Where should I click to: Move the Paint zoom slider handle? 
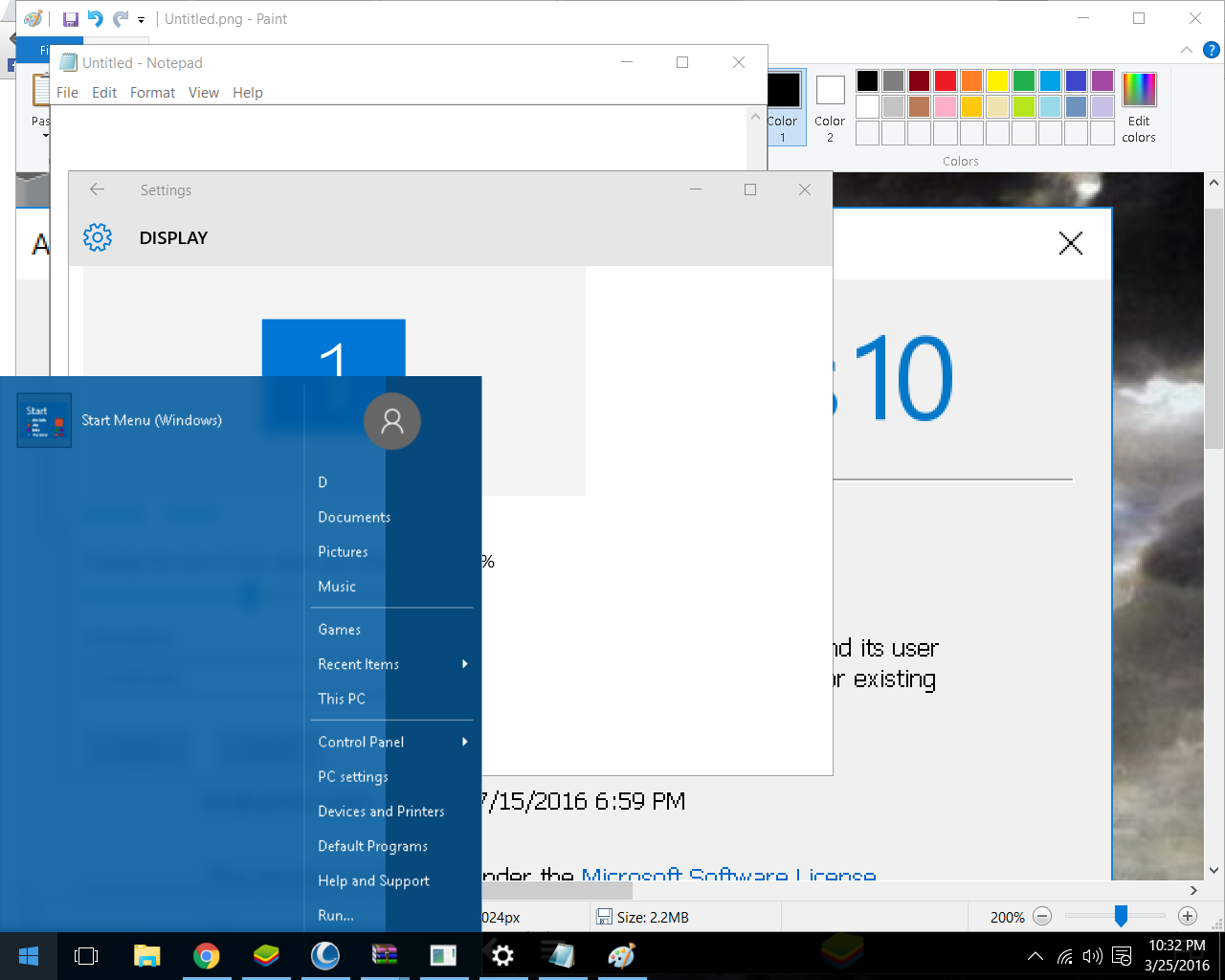pyautogui.click(x=1121, y=916)
